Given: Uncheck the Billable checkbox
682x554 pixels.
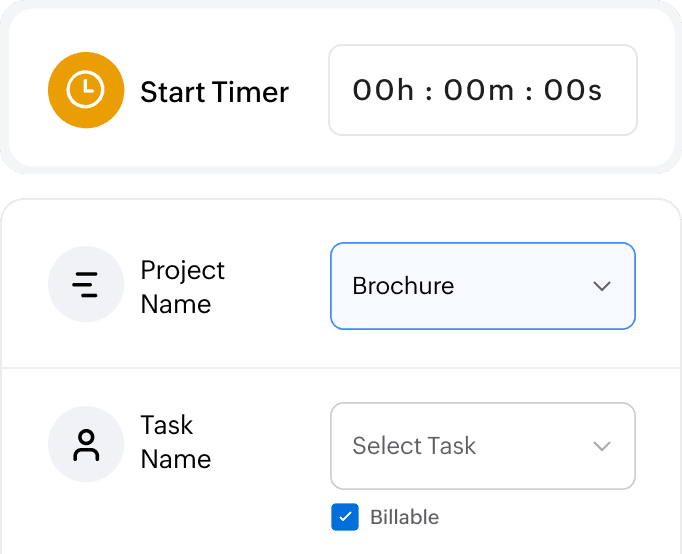Looking at the screenshot, I should [x=345, y=517].
